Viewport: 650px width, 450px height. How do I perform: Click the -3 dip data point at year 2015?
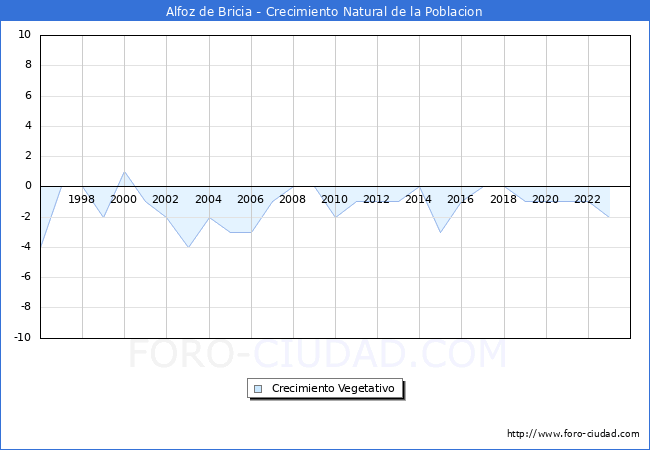point(440,232)
